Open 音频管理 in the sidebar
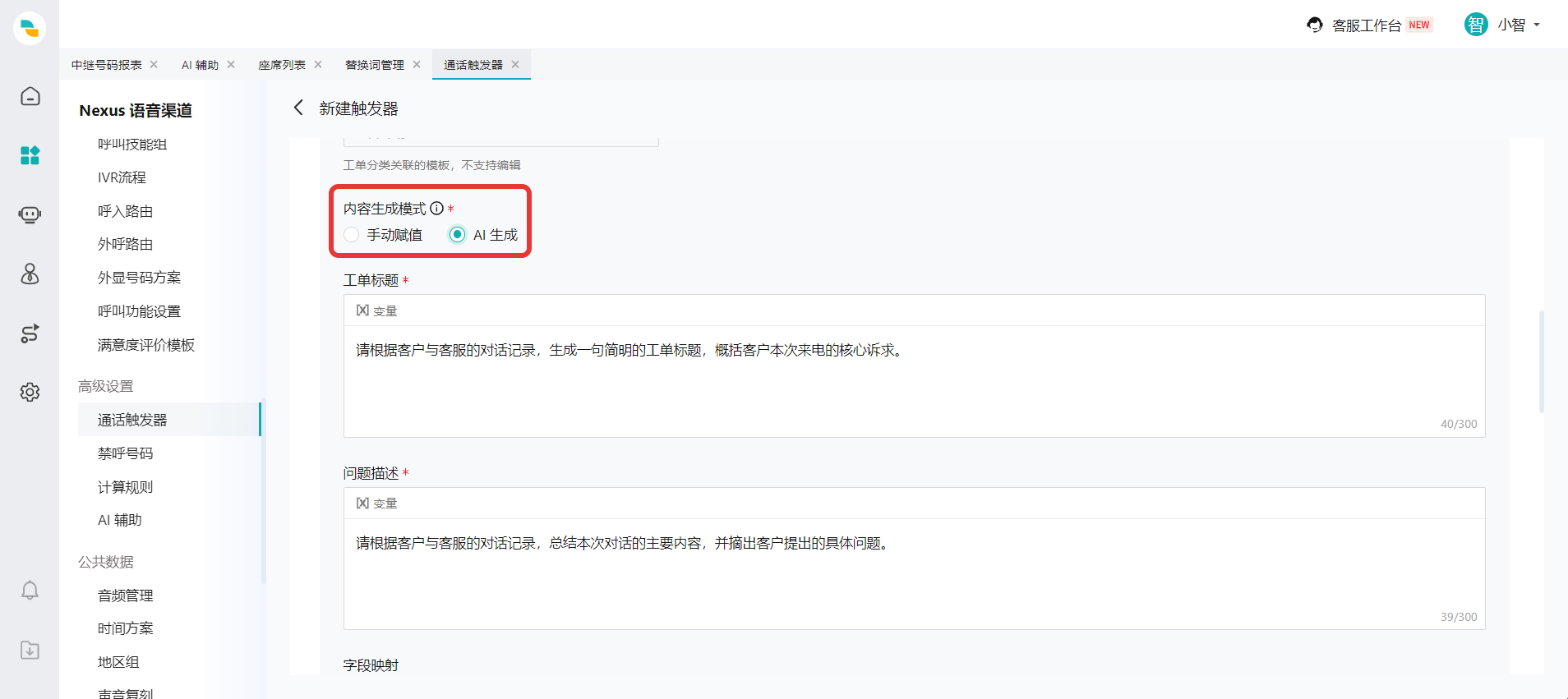1568x699 pixels. click(125, 595)
